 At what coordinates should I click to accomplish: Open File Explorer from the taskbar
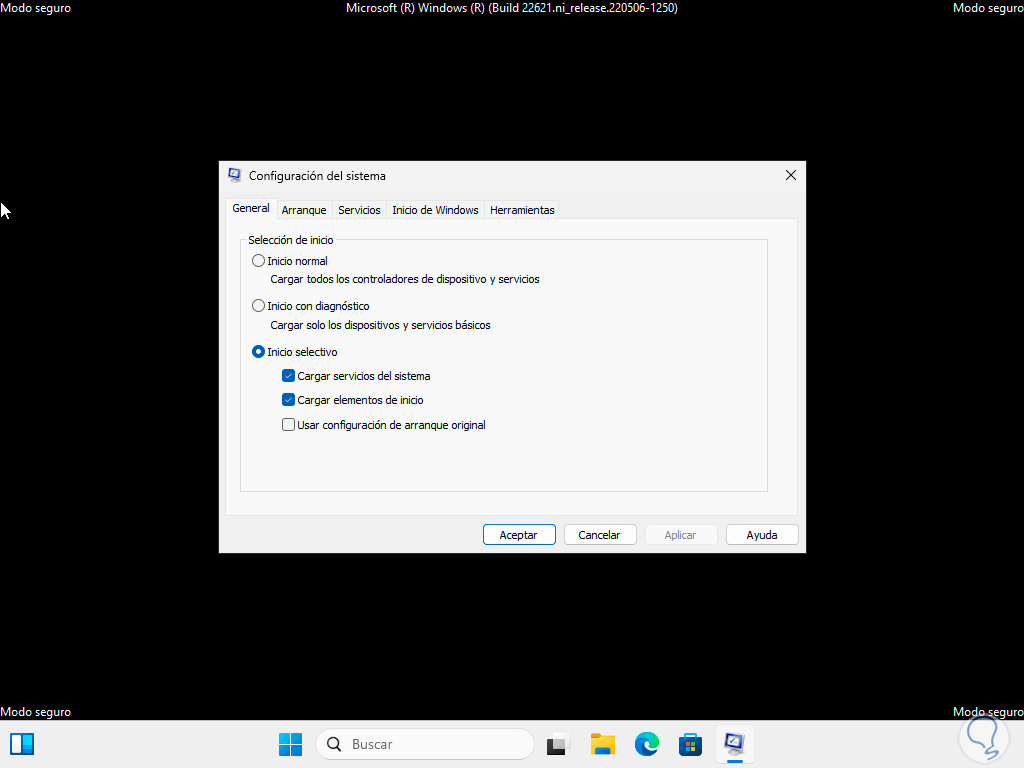click(x=602, y=744)
